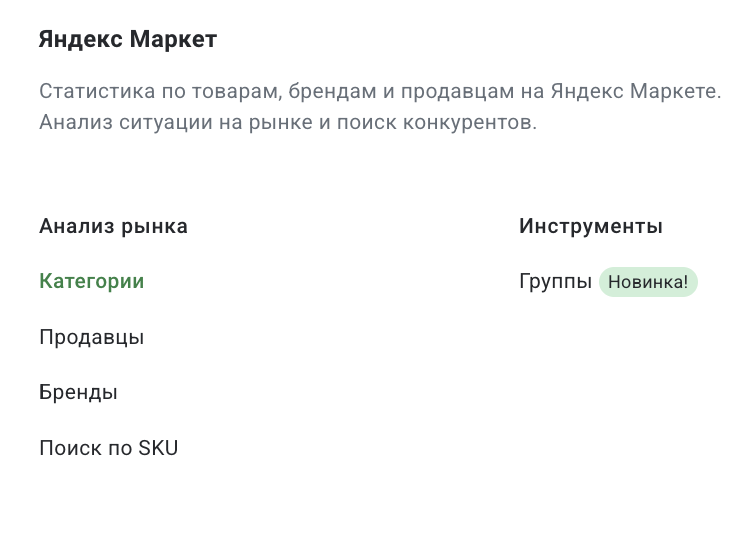Click the Яндекс Маркет heading
The width and height of the screenshot is (754, 540).
click(x=128, y=40)
